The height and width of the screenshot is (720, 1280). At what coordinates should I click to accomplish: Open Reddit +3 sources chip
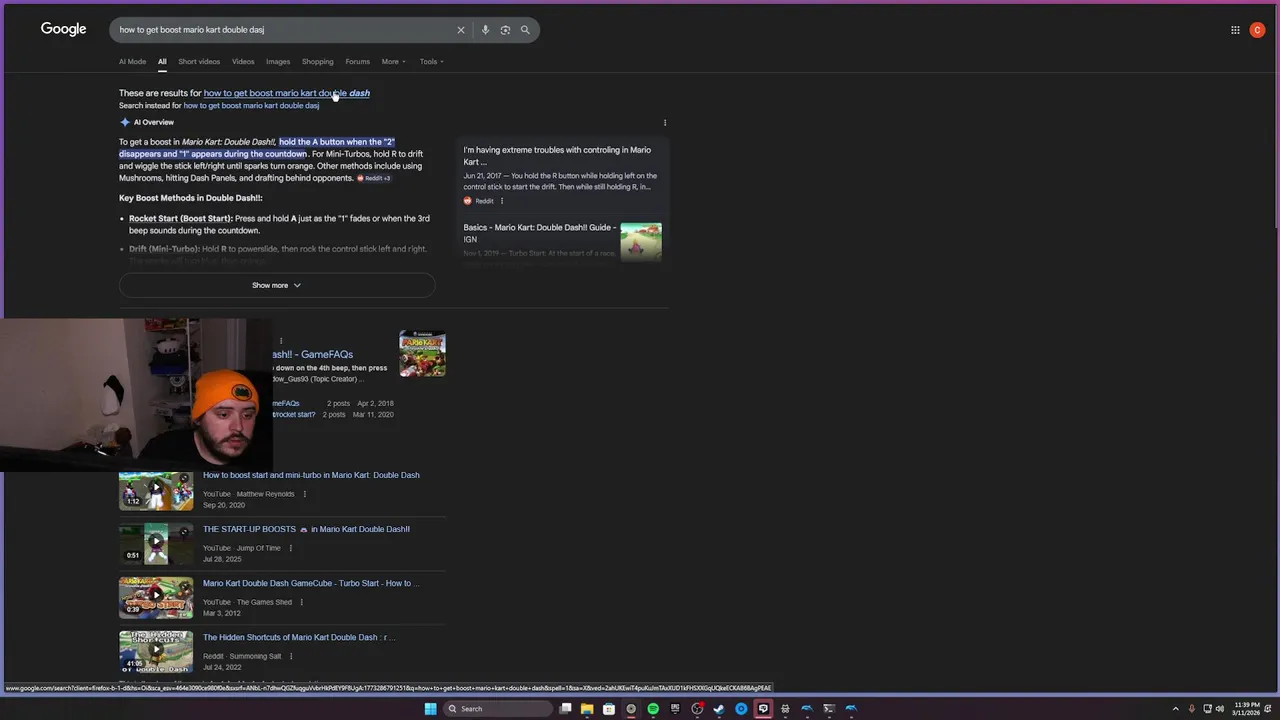click(x=374, y=178)
